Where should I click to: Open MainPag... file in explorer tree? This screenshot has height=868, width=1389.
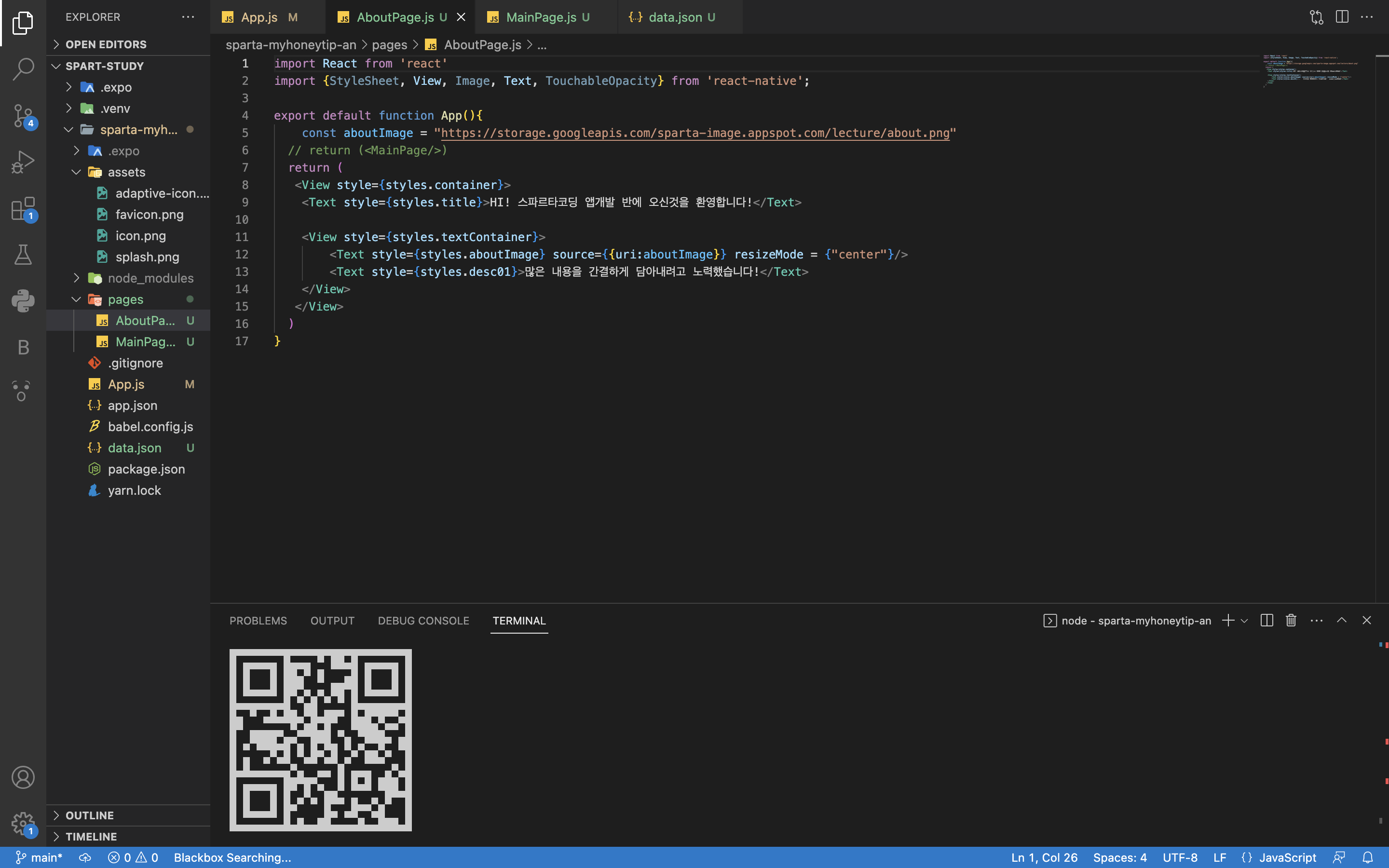point(129,342)
